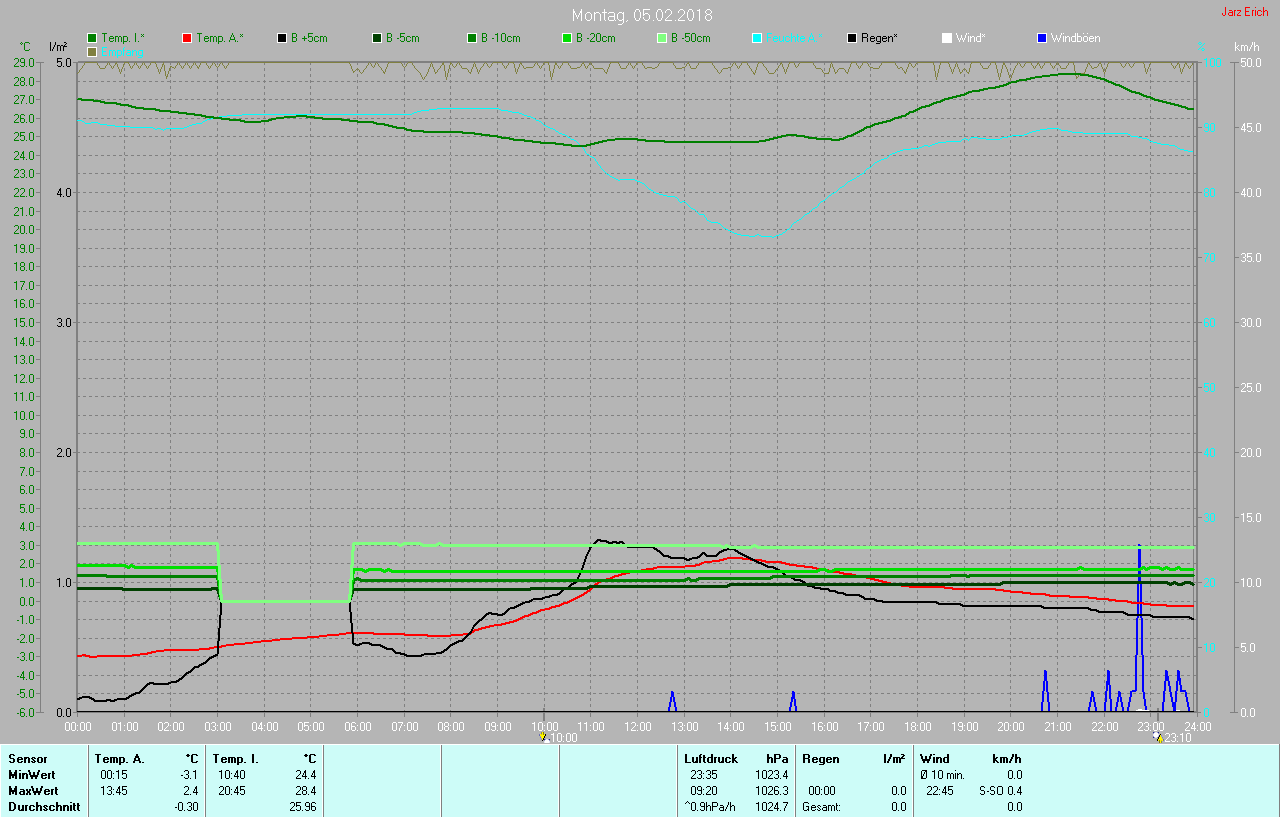1280x817 pixels.
Task: Click the white Wind legend square
Action: coord(947,38)
